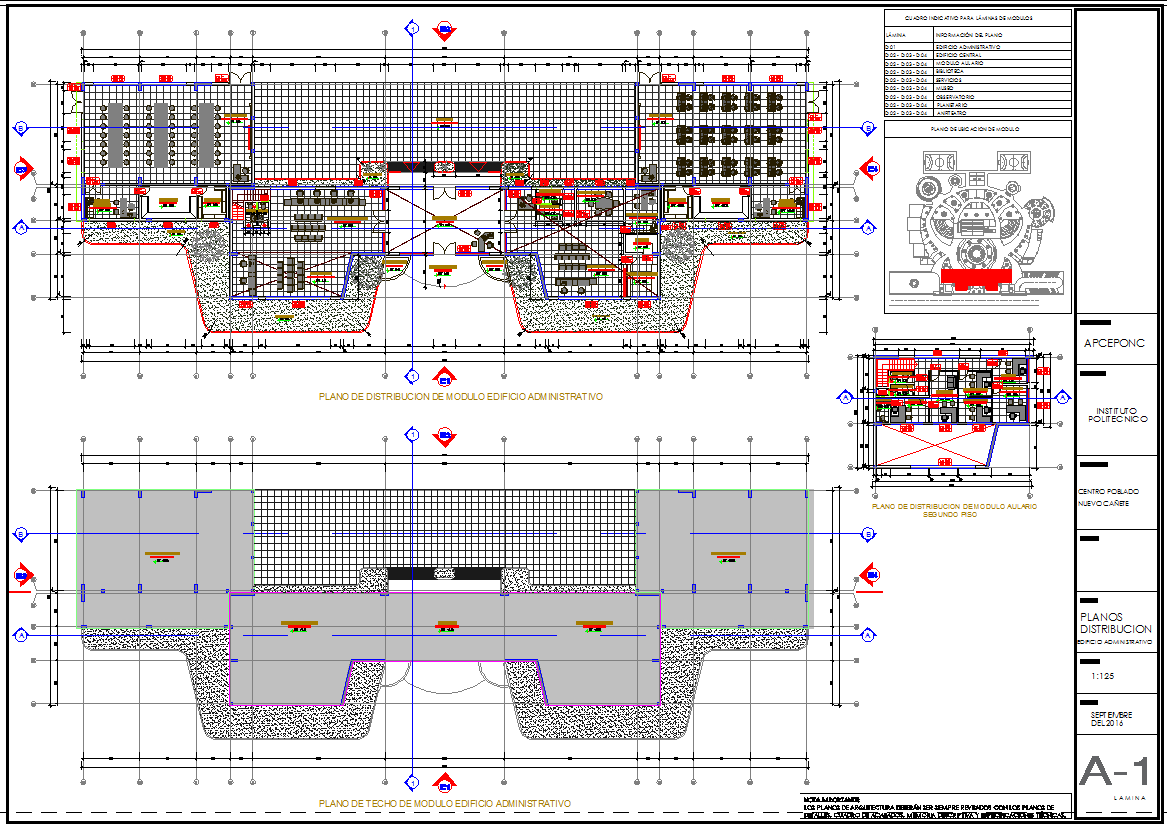The image size is (1167, 826).
Task: Click the SEPTIEMBRE DEL 2016 date text
Action: pyautogui.click(x=1109, y=719)
